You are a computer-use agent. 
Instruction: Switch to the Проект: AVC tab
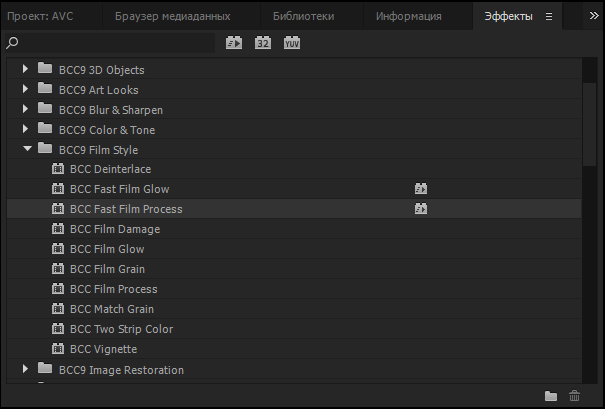40,16
